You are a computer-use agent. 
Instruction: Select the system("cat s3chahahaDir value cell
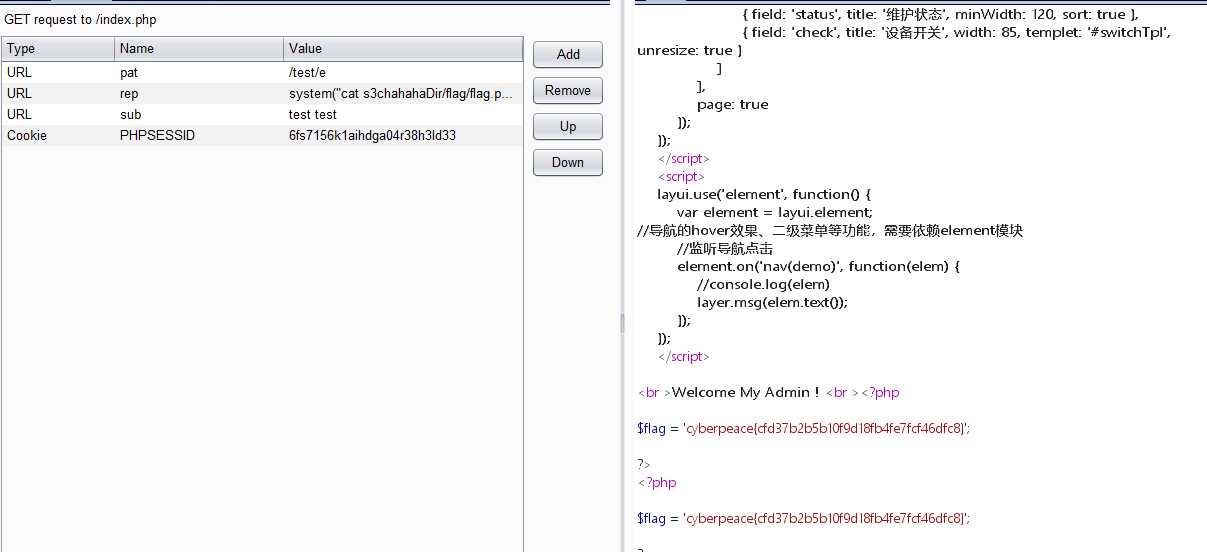(x=403, y=93)
